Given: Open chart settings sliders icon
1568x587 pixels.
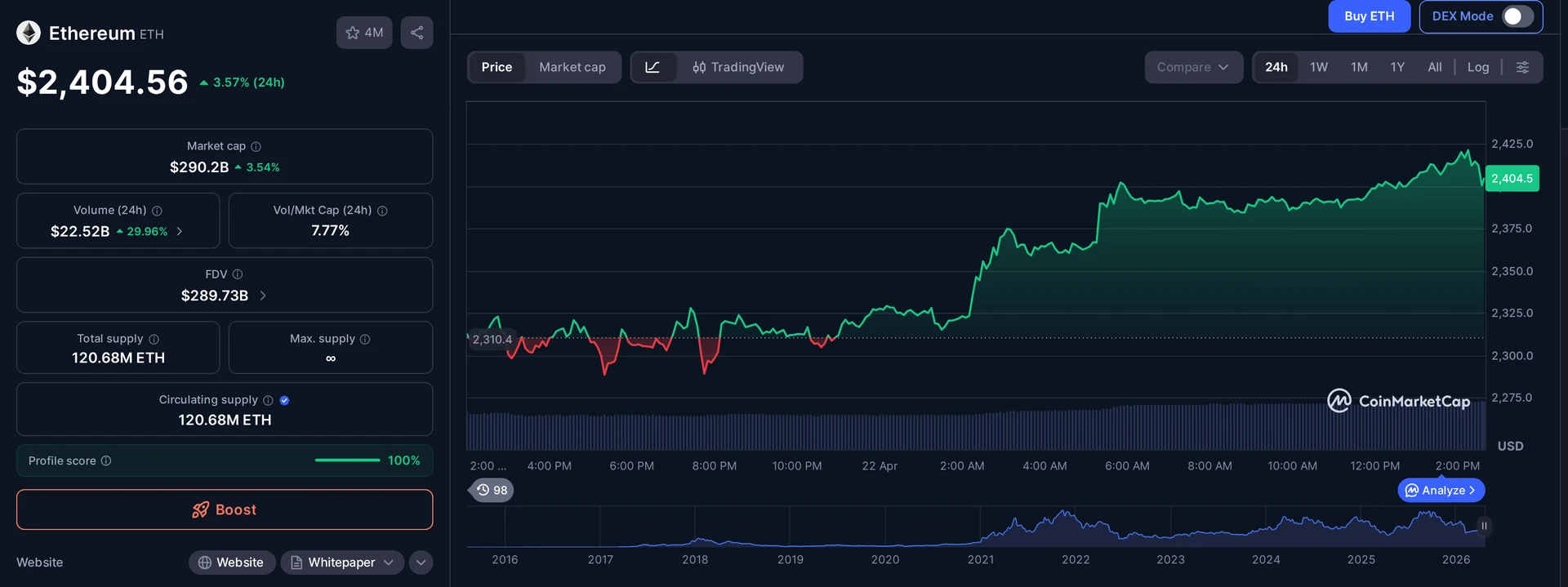Looking at the screenshot, I should (1522, 67).
